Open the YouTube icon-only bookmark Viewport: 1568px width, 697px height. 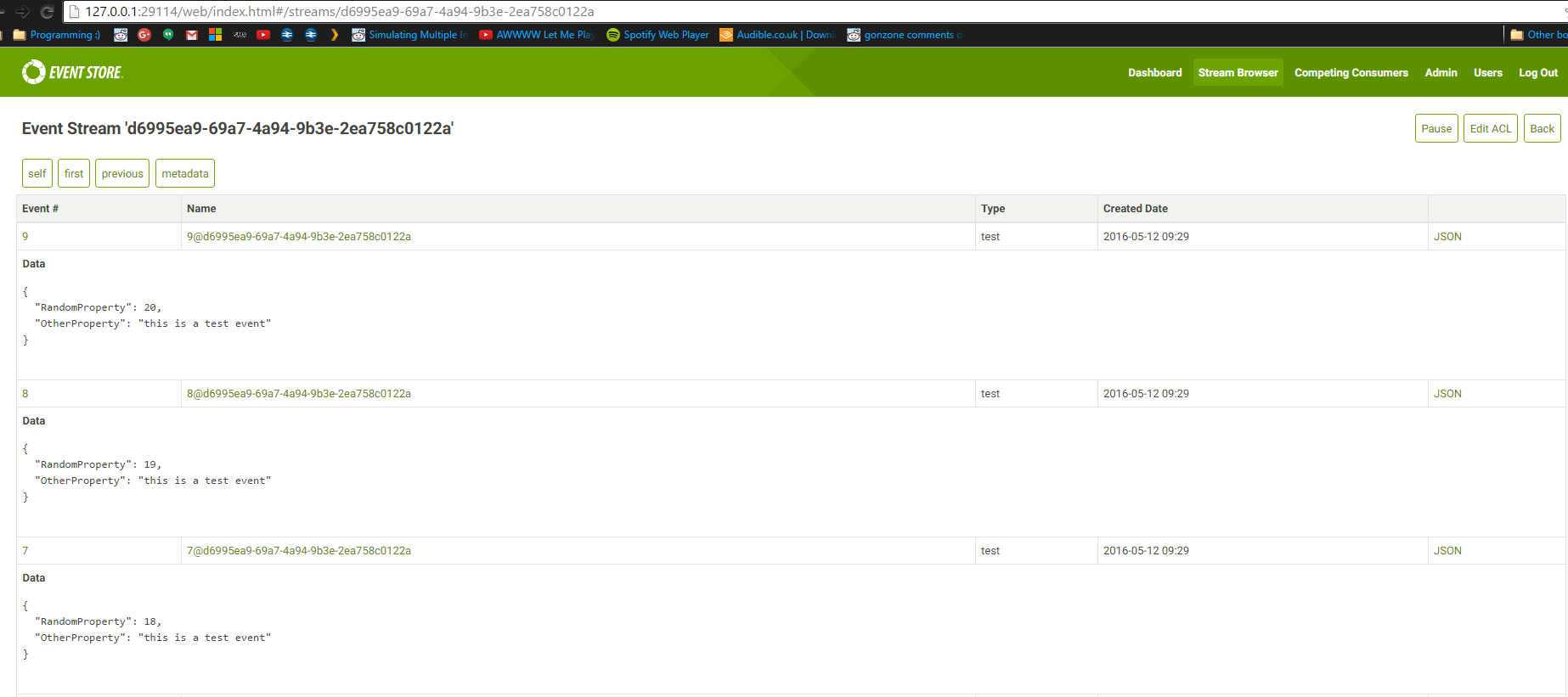pos(263,35)
